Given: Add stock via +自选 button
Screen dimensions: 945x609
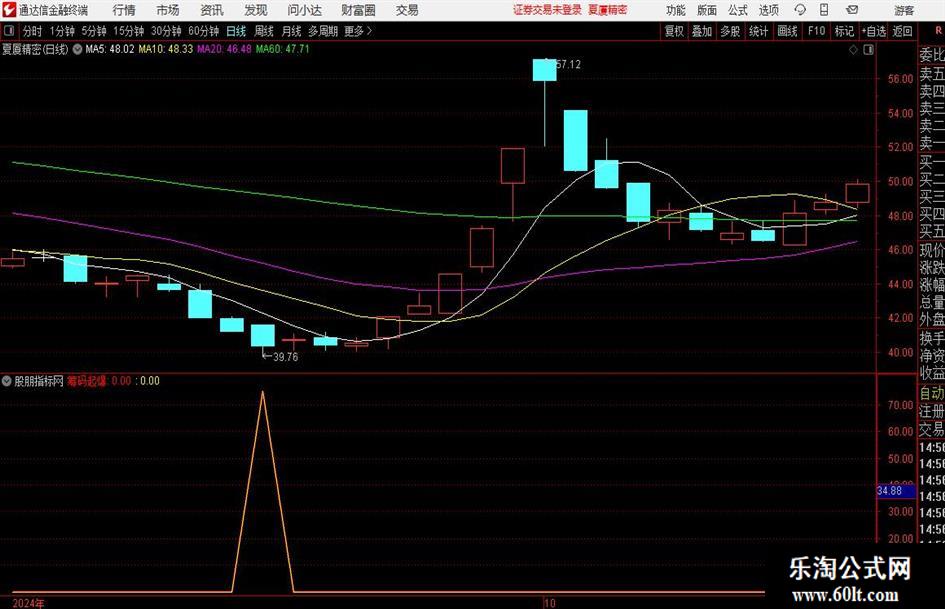Looking at the screenshot, I should (x=874, y=31).
